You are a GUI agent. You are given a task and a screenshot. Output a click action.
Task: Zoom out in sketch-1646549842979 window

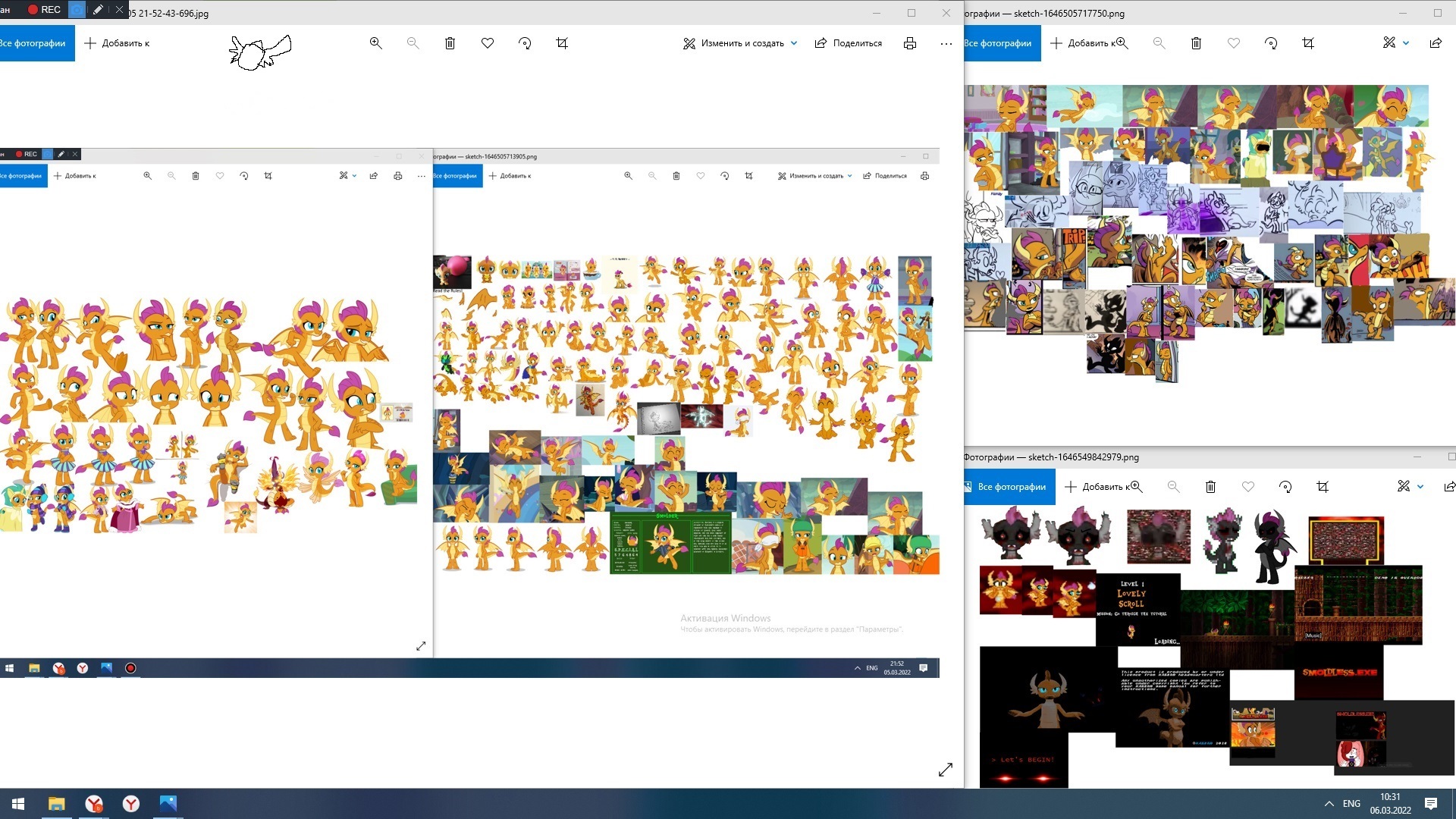pos(1173,487)
